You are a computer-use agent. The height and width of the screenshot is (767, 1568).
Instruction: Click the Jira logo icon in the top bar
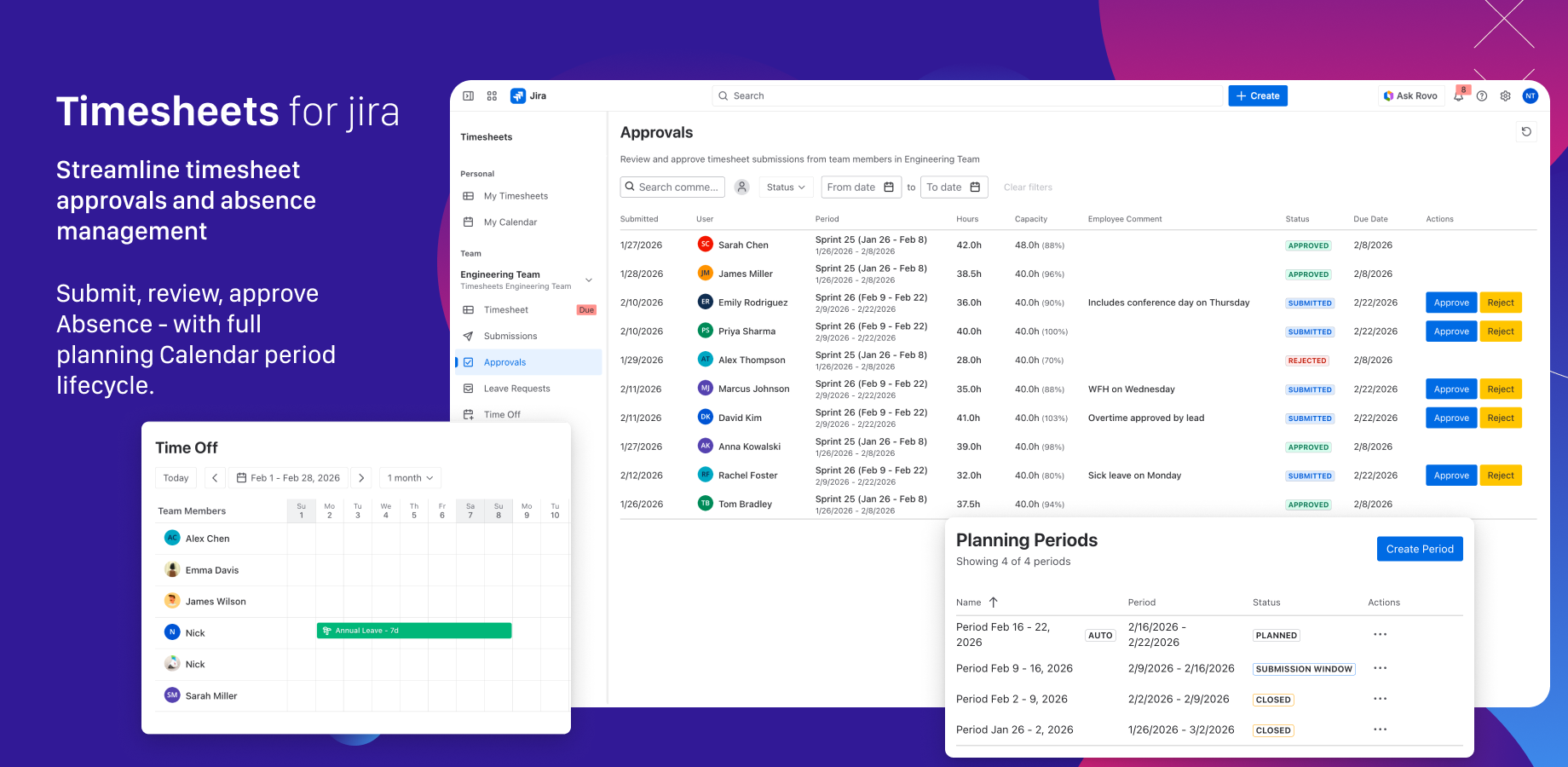pyautogui.click(x=518, y=95)
